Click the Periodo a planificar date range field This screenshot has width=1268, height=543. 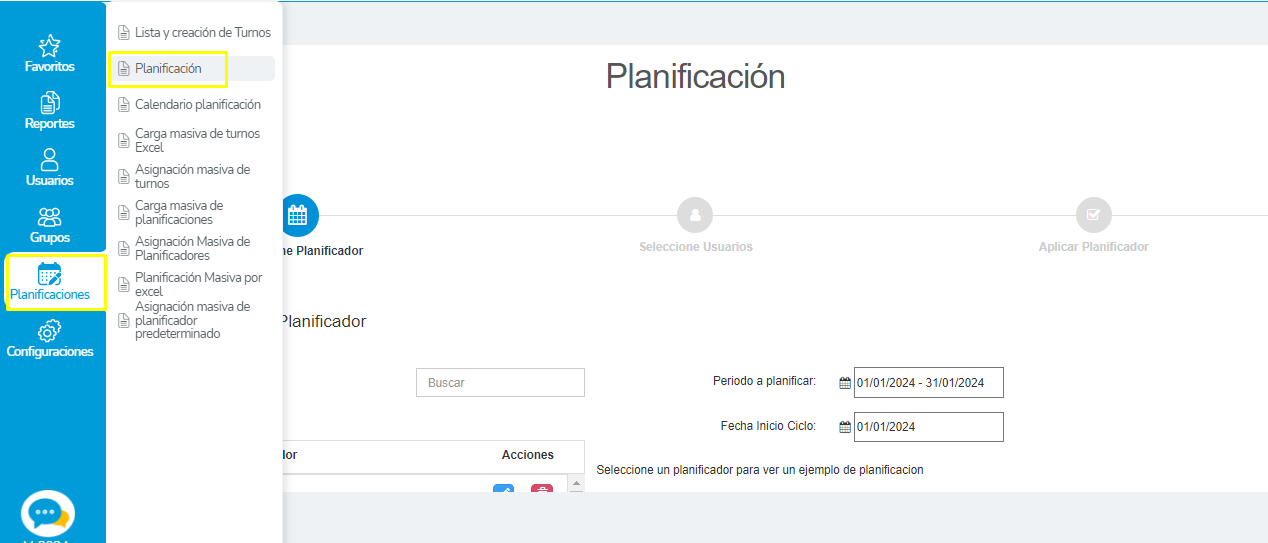pos(927,383)
